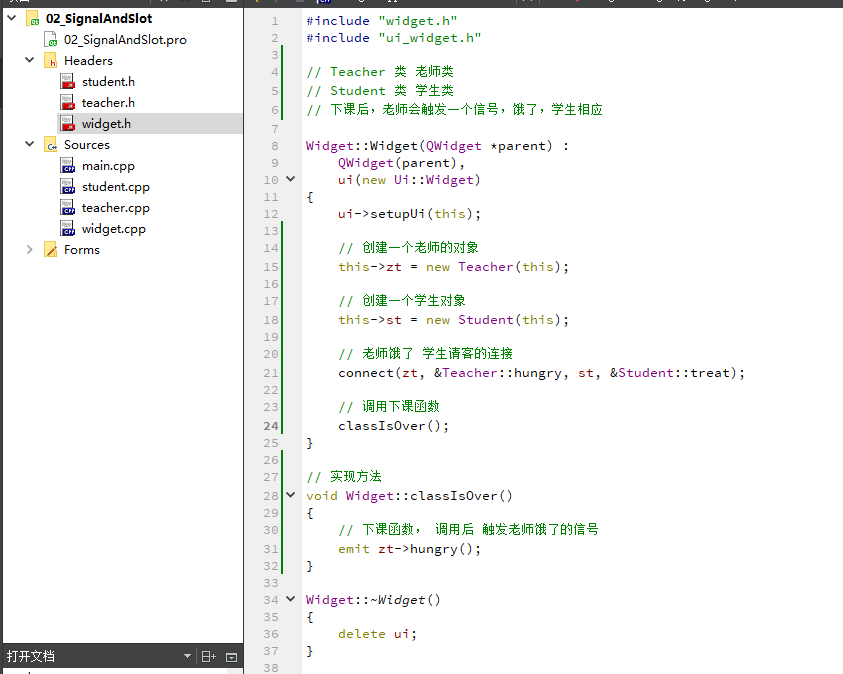Image resolution: width=843 pixels, height=674 pixels.
Task: Open widget.cpp from Sources
Action: pyautogui.click(x=113, y=229)
